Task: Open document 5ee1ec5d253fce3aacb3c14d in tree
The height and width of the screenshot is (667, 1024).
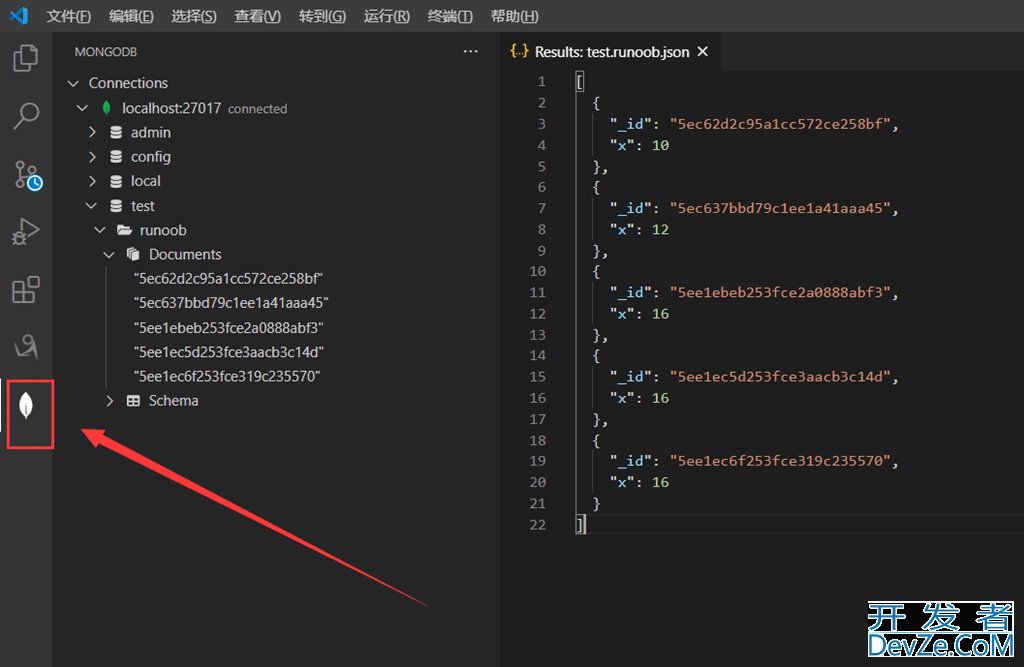Action: pyautogui.click(x=229, y=352)
